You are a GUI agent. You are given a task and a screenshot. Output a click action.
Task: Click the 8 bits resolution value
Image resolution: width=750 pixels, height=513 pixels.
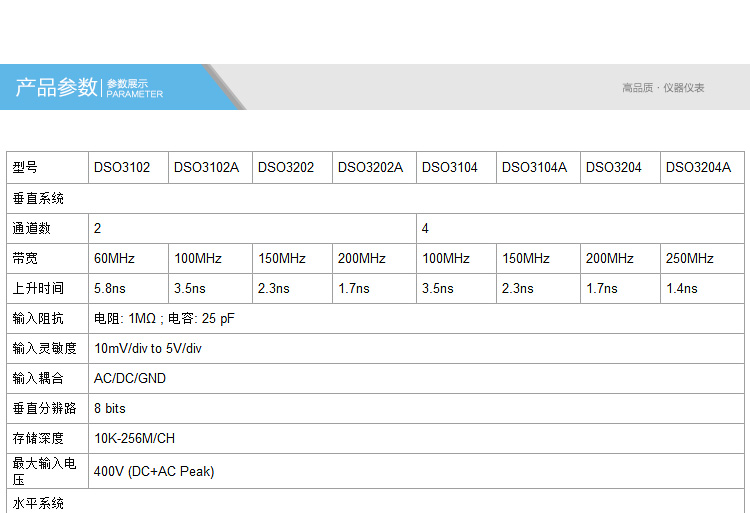110,409
